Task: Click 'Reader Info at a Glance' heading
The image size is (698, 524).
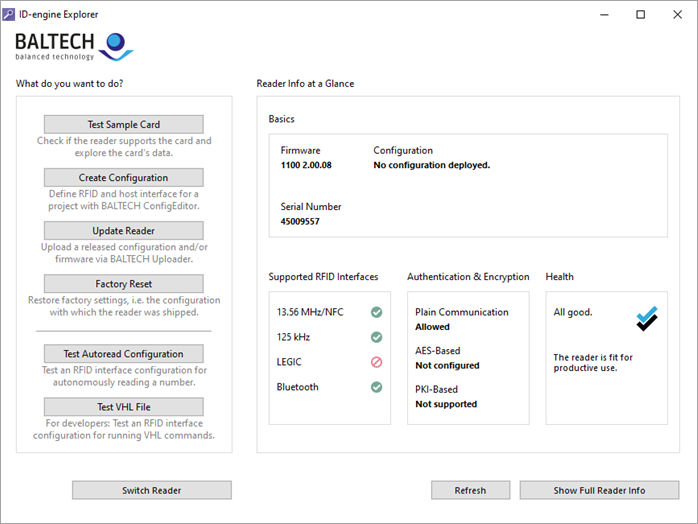Action: (x=305, y=84)
